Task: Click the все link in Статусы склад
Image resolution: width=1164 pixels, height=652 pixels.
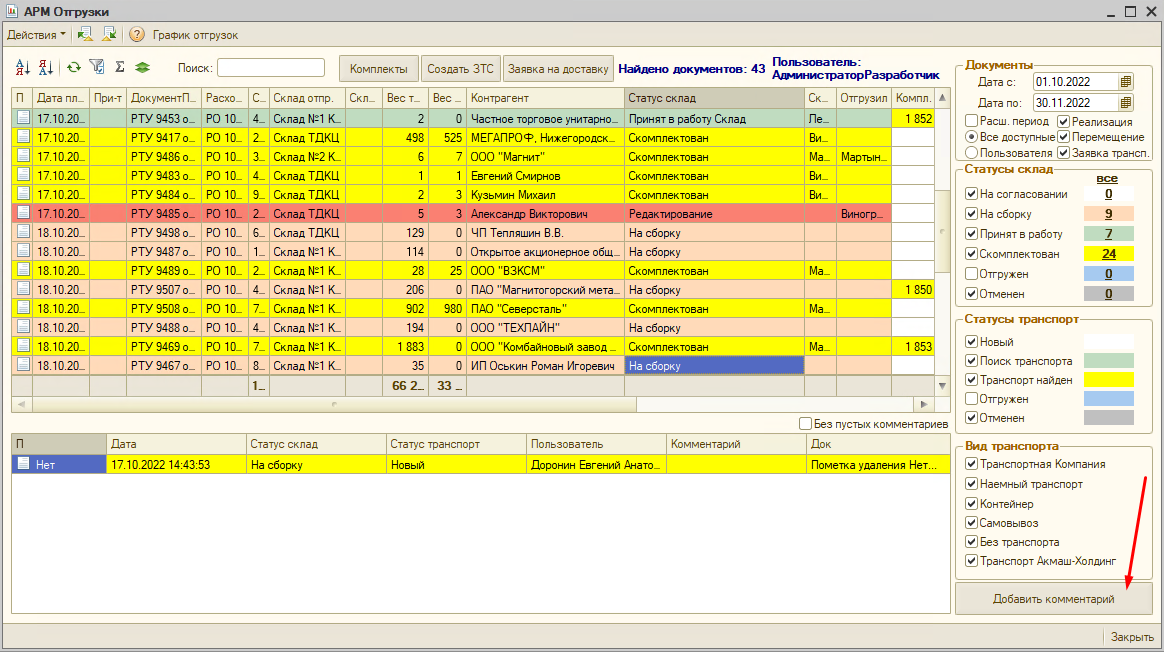Action: point(1107,178)
